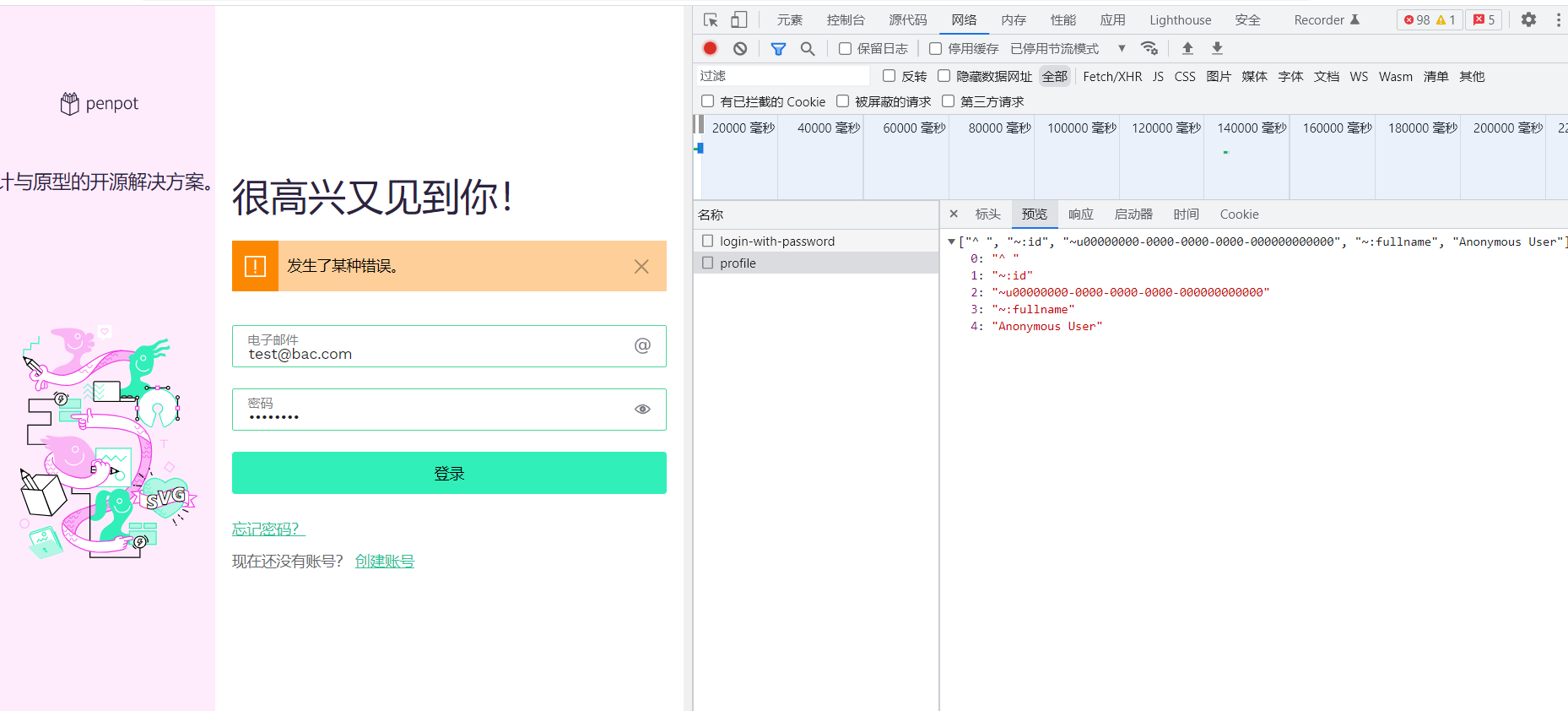Stop recording network log with red button
This screenshot has height=711, width=1568.
pos(711,49)
